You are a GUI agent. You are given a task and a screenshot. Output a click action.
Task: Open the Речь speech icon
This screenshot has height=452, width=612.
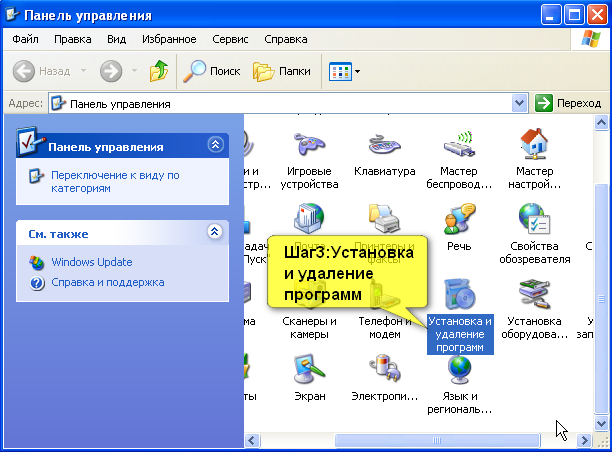point(459,219)
